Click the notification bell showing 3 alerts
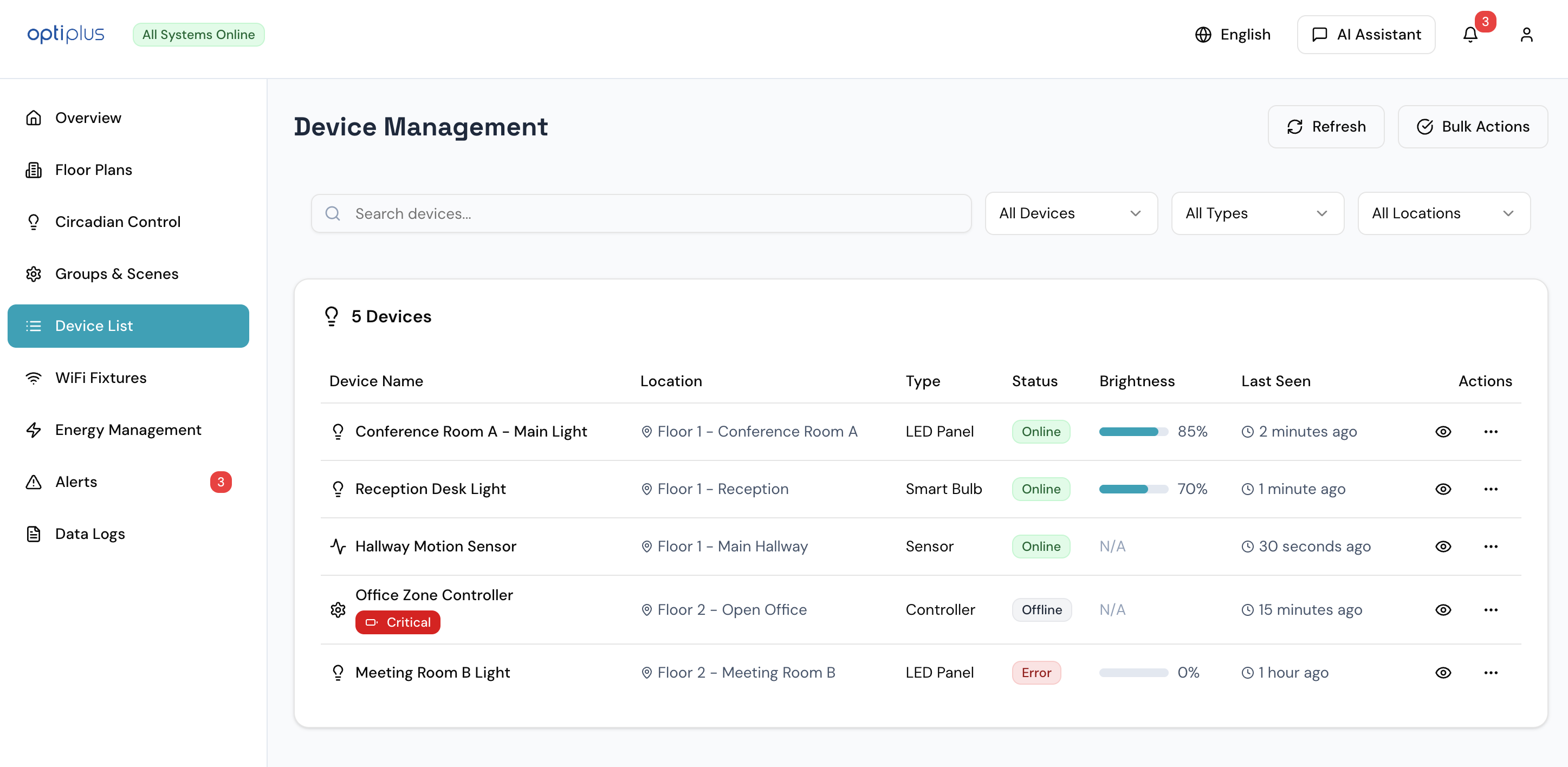Image resolution: width=1568 pixels, height=767 pixels. click(x=1470, y=35)
